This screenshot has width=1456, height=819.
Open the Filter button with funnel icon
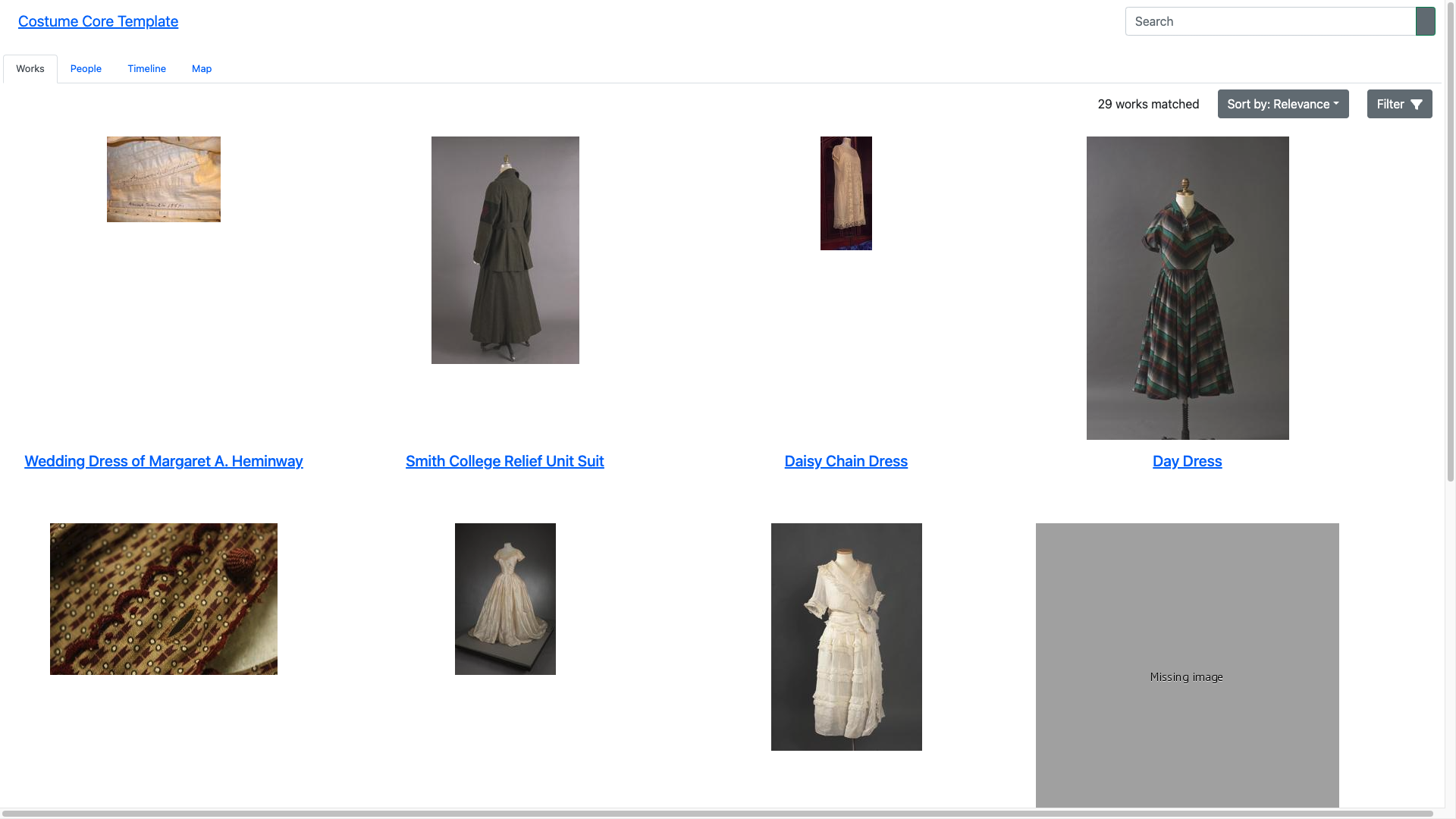tap(1400, 104)
